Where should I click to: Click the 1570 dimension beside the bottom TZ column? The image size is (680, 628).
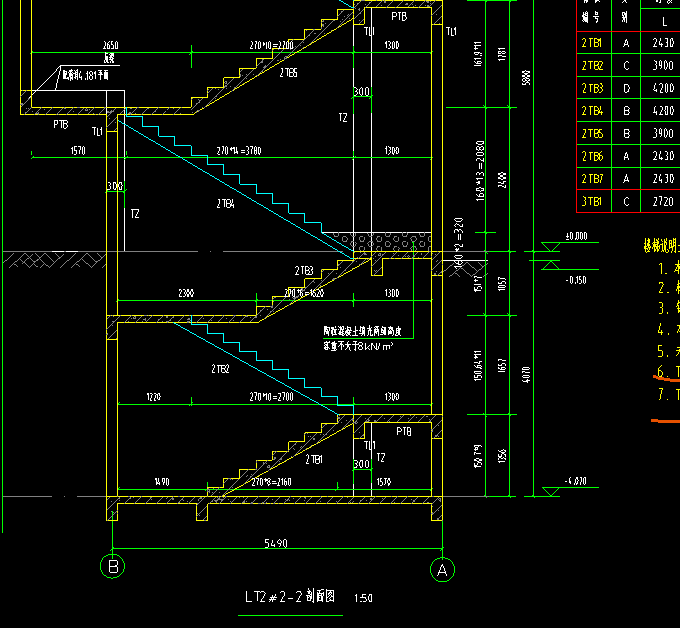point(384,482)
